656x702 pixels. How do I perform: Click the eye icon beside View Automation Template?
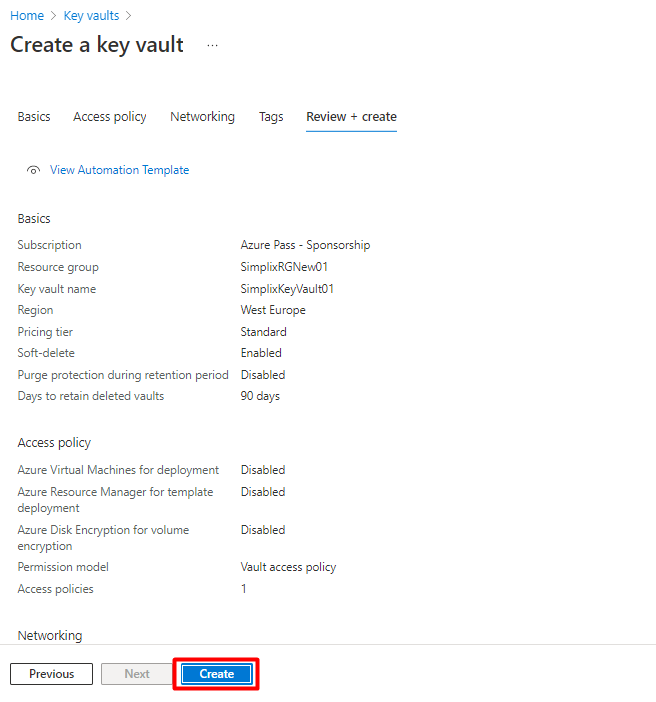coord(34,171)
